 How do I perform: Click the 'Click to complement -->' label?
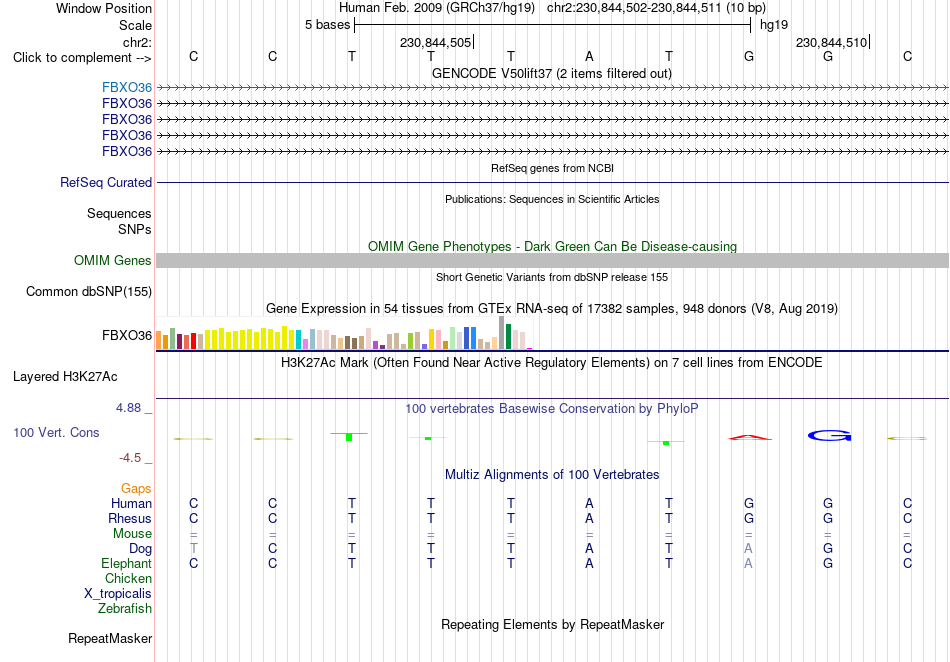(x=82, y=58)
